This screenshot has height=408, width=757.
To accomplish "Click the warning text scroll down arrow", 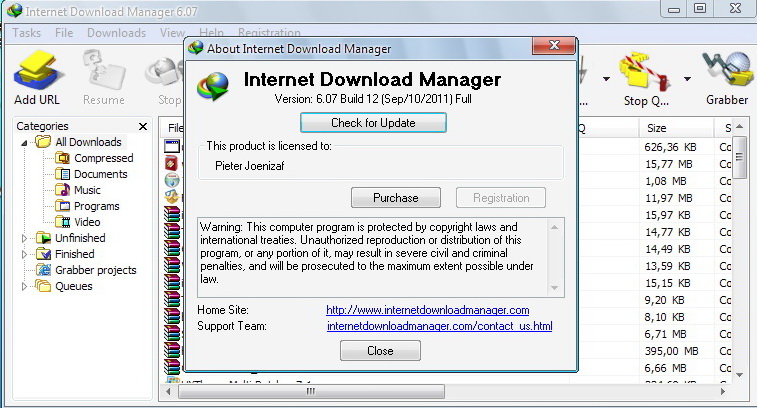I will pyautogui.click(x=554, y=288).
